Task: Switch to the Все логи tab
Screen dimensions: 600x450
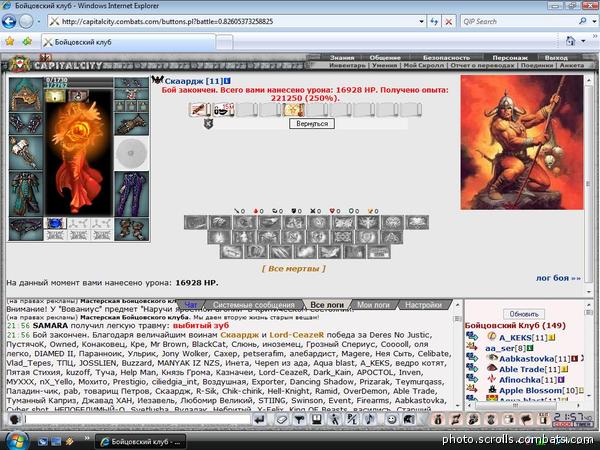Action: (x=326, y=305)
